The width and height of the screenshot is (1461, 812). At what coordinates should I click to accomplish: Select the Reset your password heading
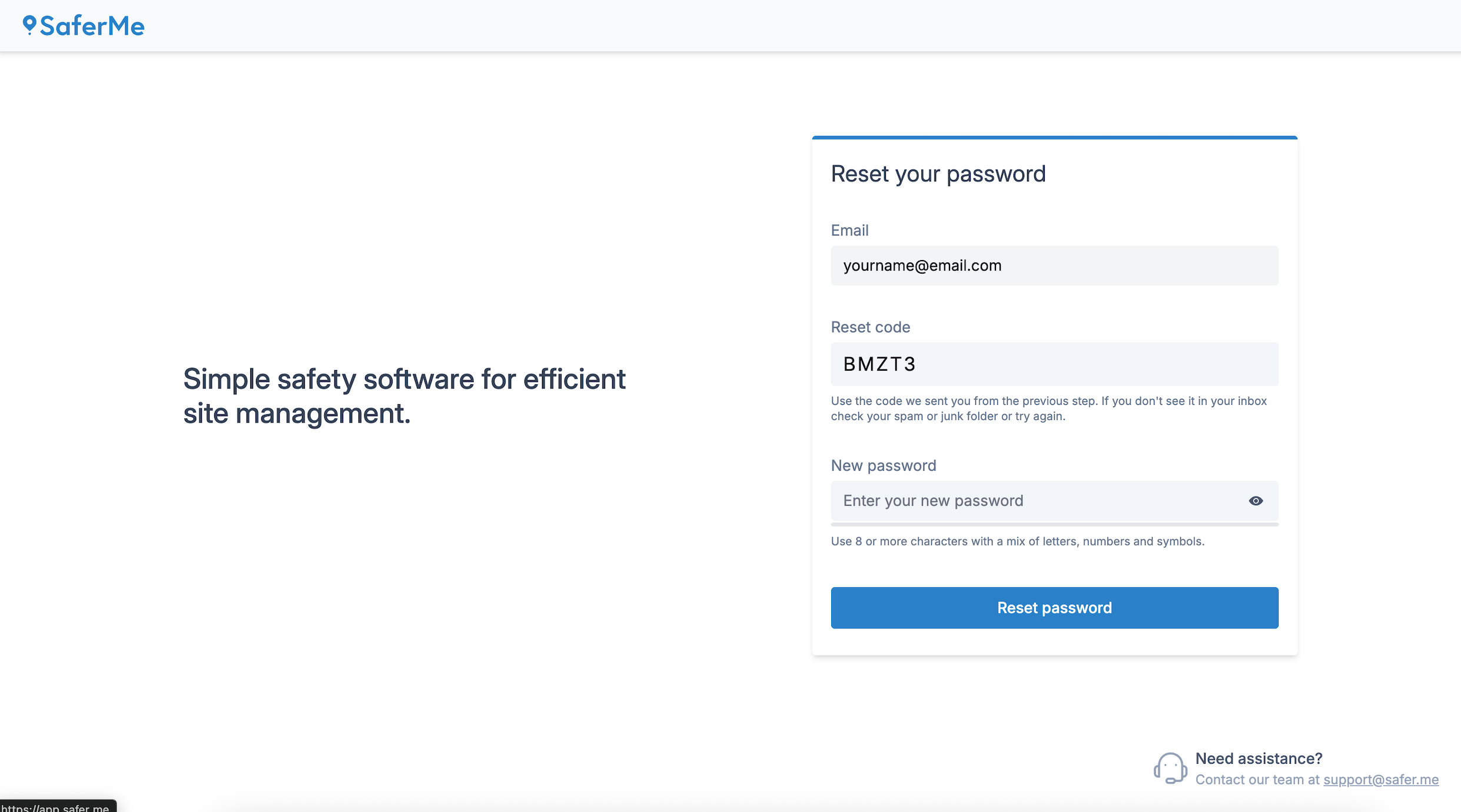[938, 174]
